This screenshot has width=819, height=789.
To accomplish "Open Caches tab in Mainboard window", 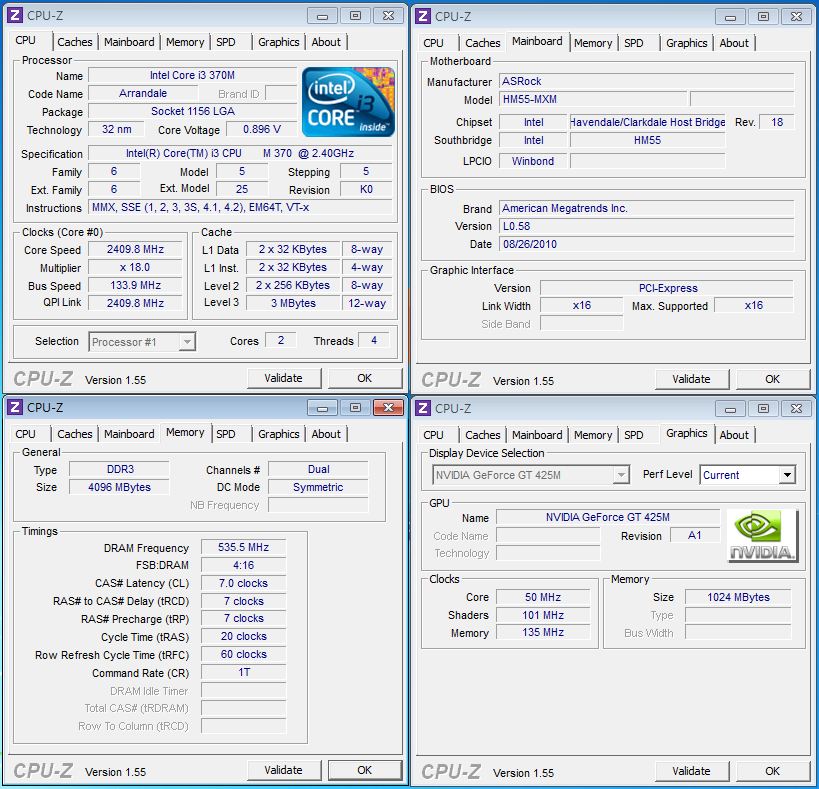I will [x=483, y=43].
